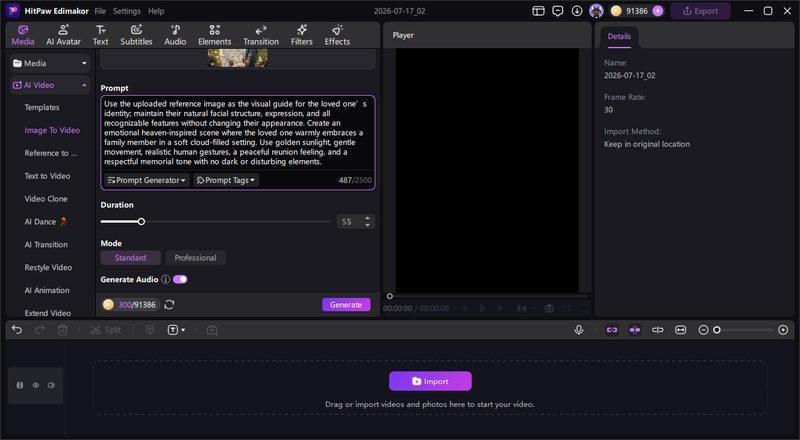800x440 pixels.
Task: Click the 5S duration value field
Action: [349, 222]
